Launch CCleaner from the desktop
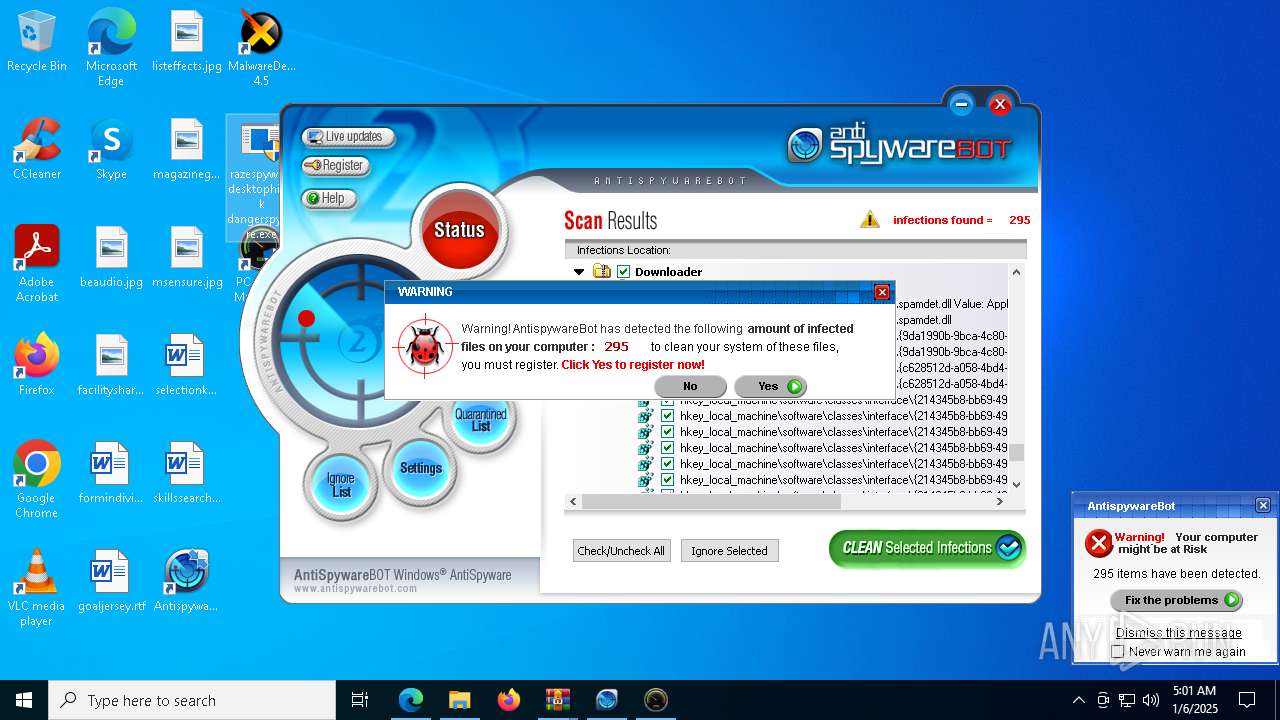This screenshot has width=1280, height=720. (37, 150)
